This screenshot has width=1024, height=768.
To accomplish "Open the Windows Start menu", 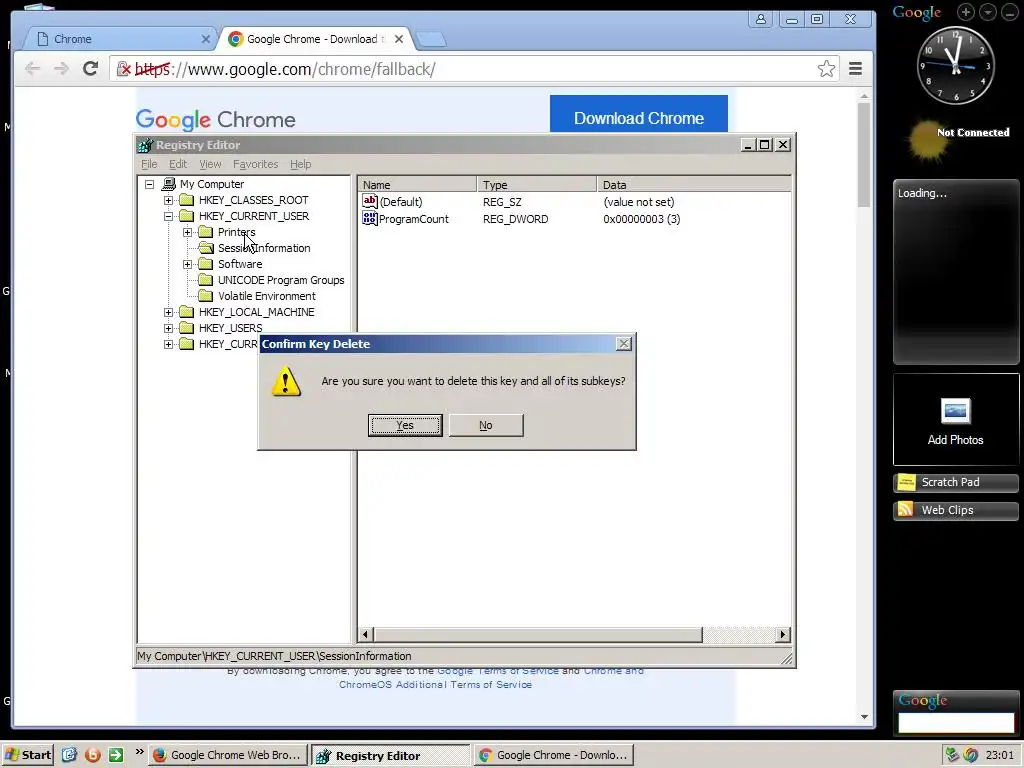I will (27, 755).
